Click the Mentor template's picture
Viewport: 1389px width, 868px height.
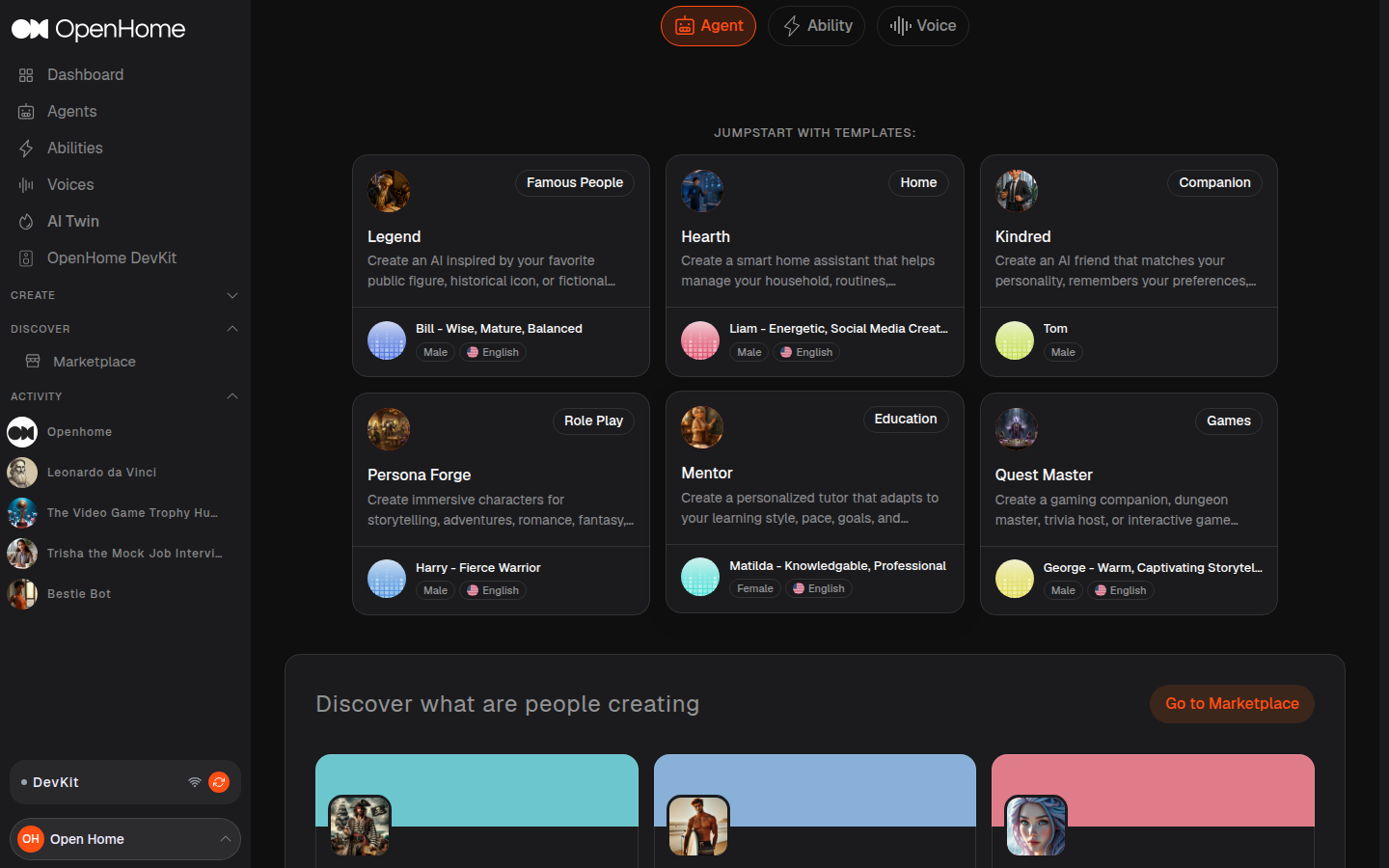point(702,427)
